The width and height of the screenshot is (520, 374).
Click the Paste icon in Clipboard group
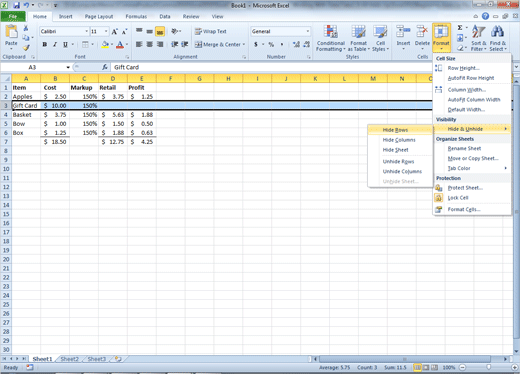point(11,32)
